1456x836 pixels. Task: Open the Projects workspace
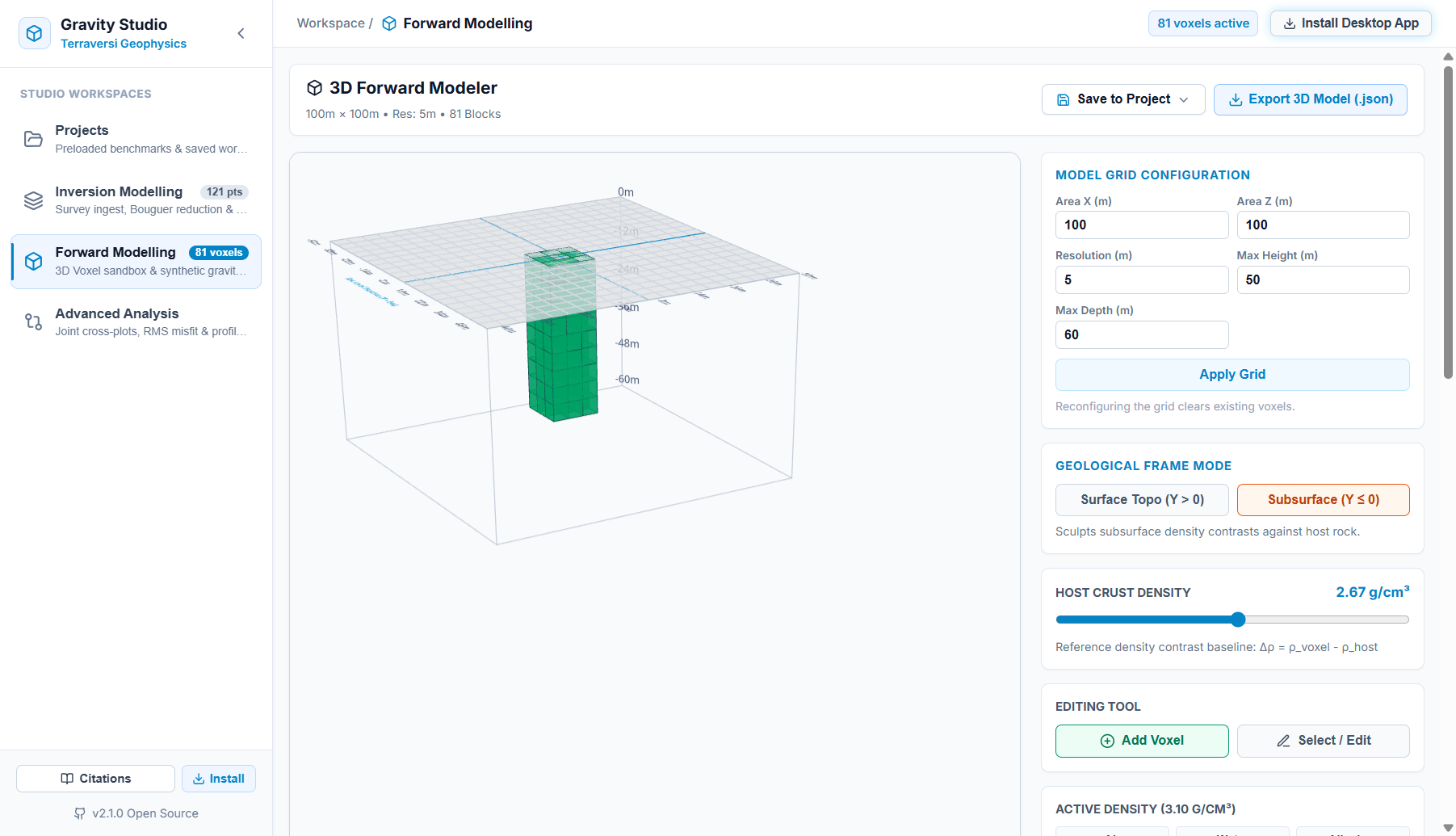(x=136, y=139)
